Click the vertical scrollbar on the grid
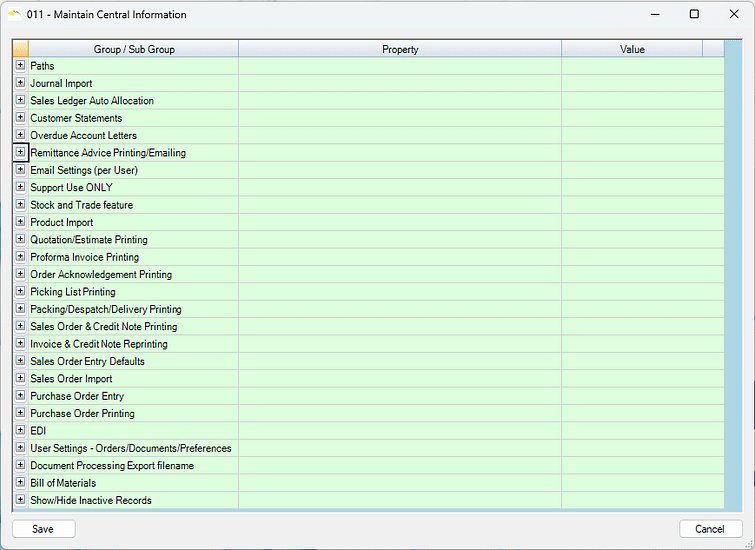 pos(734,280)
